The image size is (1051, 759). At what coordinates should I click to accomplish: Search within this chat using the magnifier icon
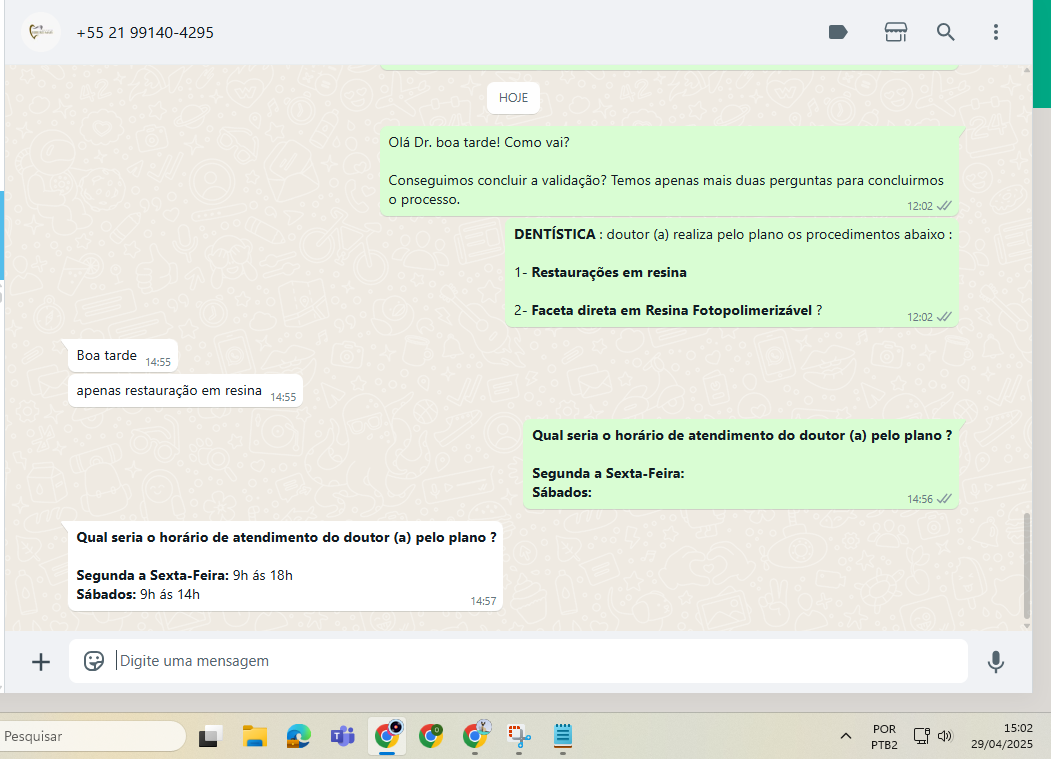[x=945, y=32]
